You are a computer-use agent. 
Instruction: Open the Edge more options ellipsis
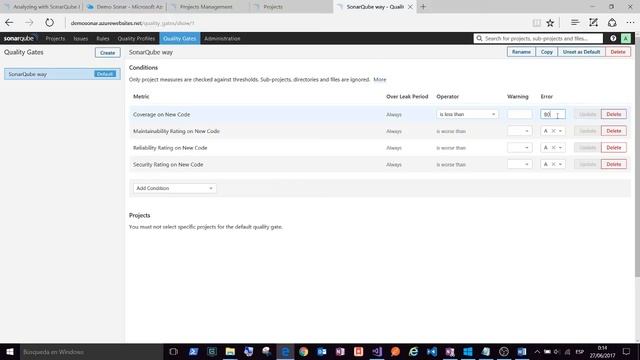[x=631, y=23]
